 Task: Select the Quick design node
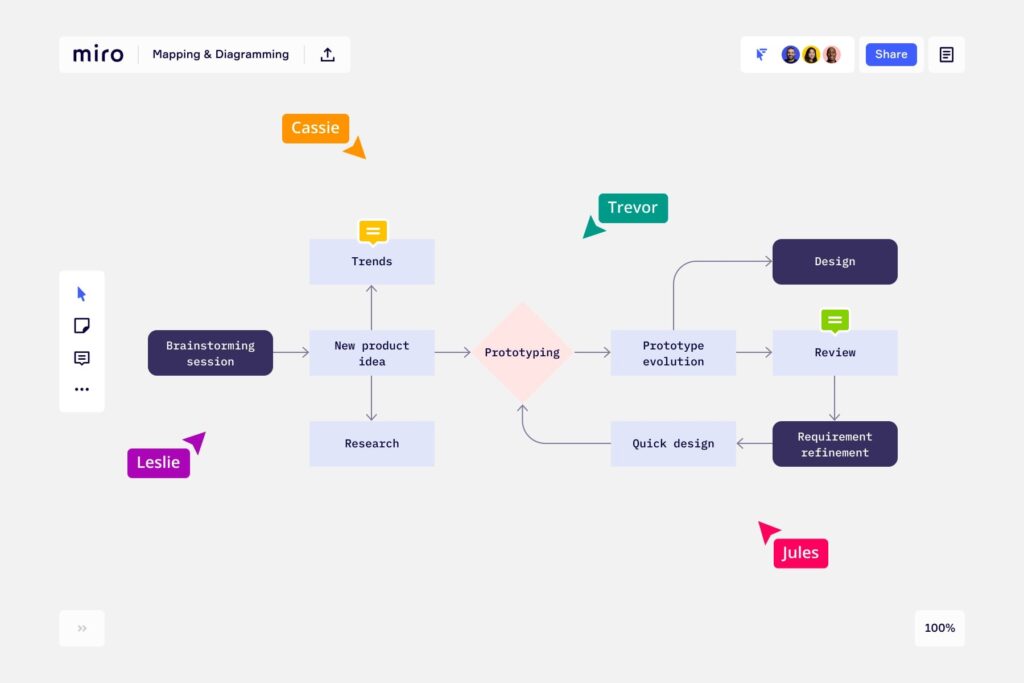click(x=673, y=444)
